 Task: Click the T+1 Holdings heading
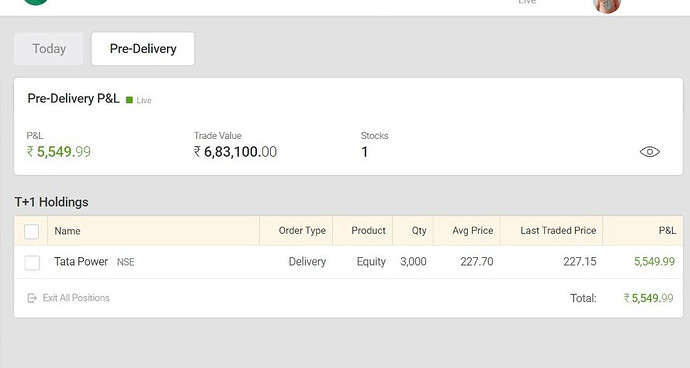(51, 202)
